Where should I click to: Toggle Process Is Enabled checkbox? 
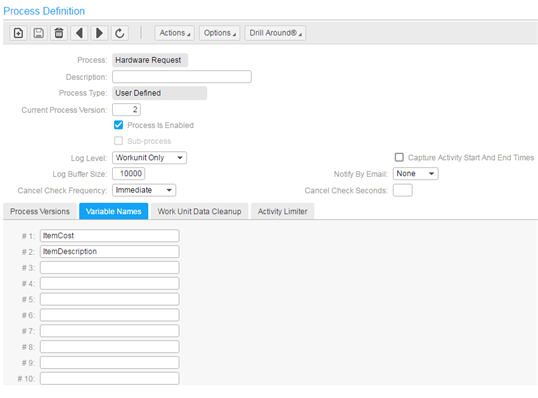[118, 125]
